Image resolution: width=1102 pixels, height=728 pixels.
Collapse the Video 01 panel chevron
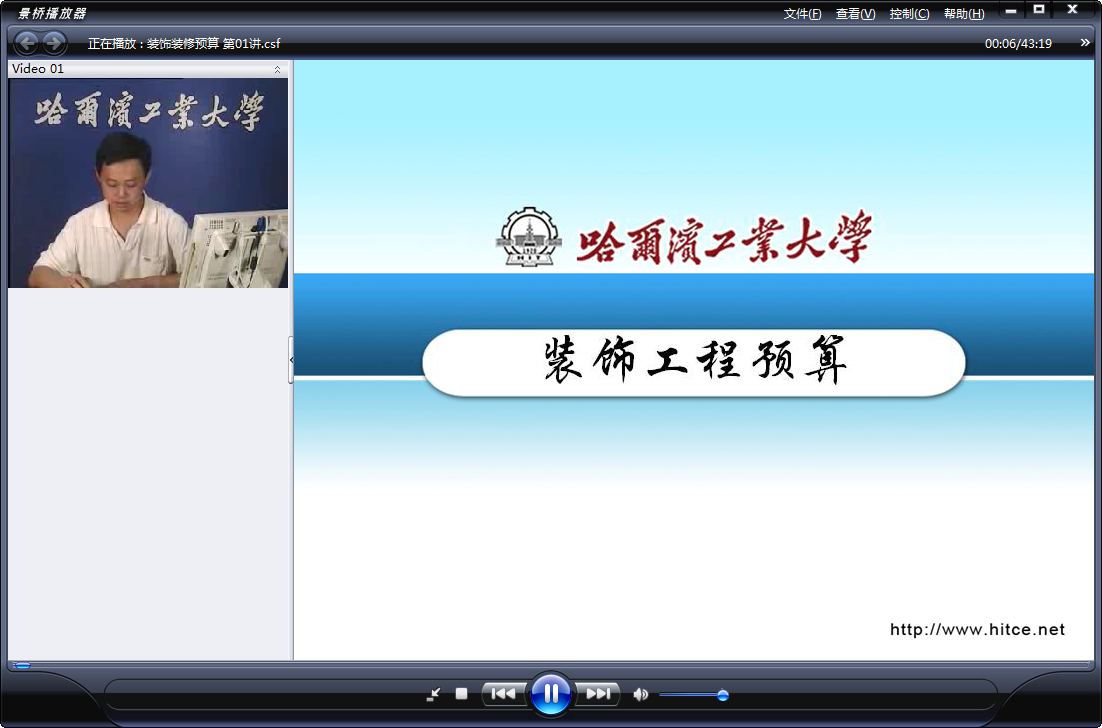pos(278,69)
